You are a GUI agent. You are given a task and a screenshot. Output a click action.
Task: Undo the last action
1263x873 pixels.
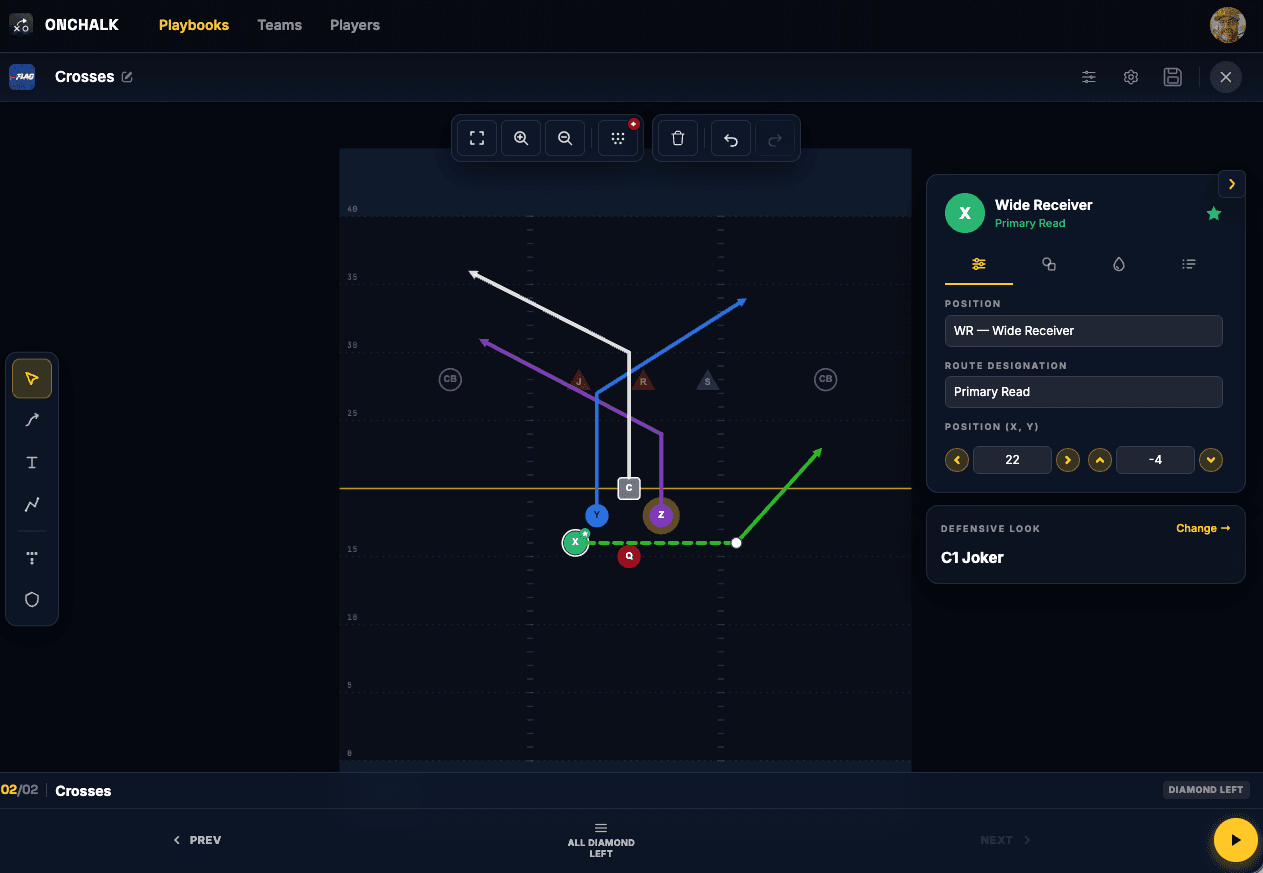pyautogui.click(x=731, y=139)
